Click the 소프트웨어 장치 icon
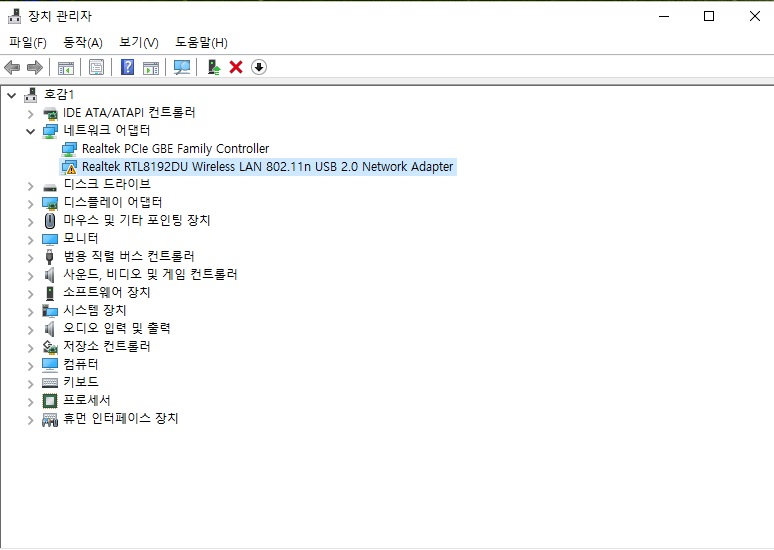Image resolution: width=774 pixels, height=550 pixels. [x=50, y=293]
